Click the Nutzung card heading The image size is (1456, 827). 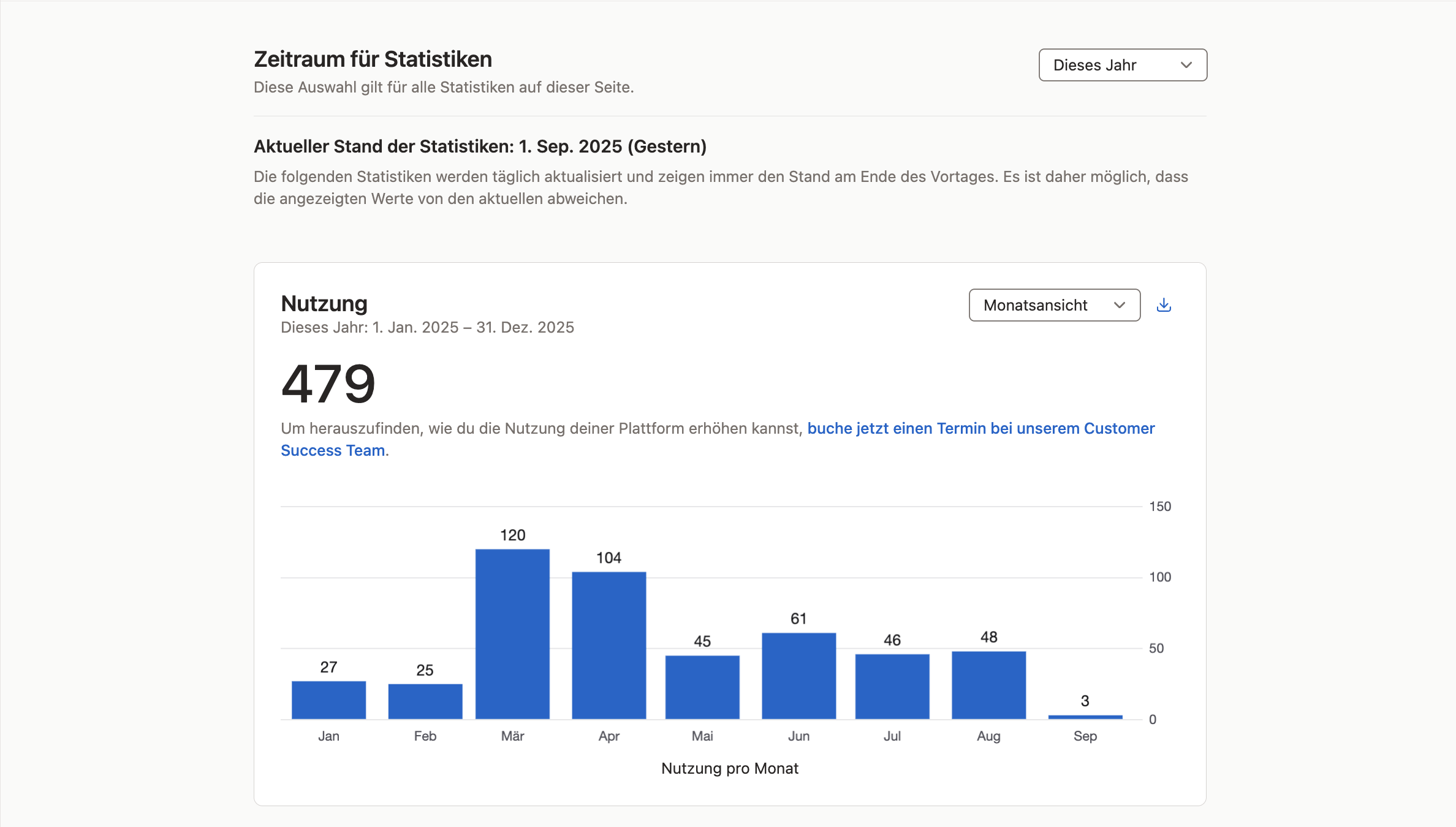[324, 304]
